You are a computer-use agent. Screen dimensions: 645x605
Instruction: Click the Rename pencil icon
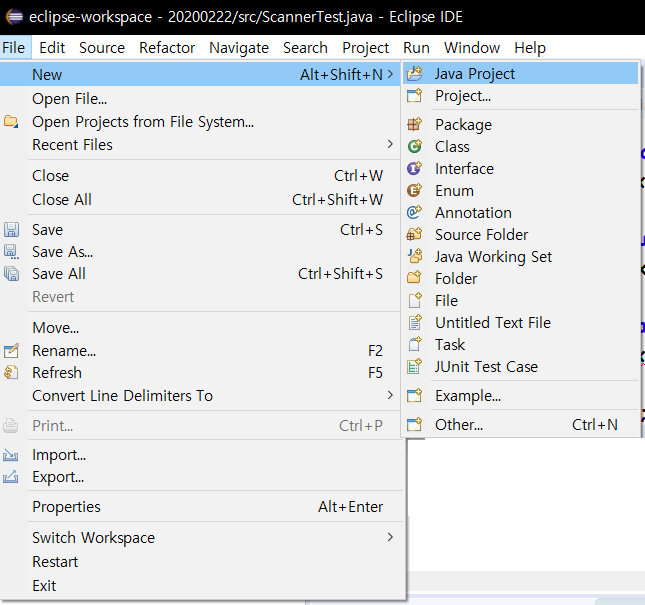pyautogui.click(x=11, y=350)
